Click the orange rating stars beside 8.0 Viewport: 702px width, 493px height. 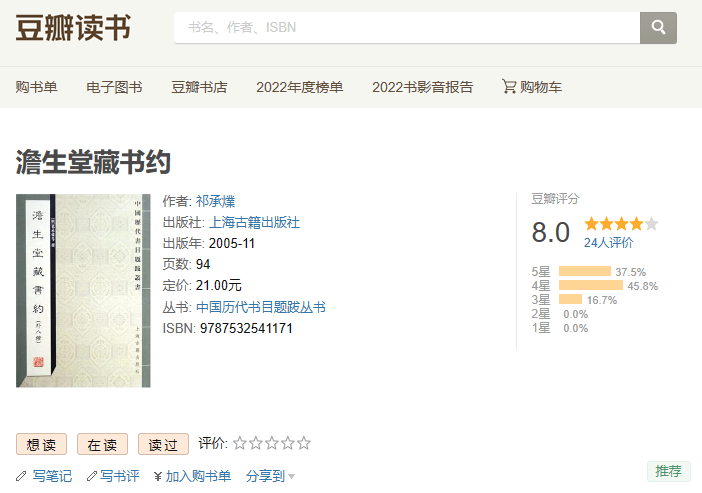[x=621, y=223]
